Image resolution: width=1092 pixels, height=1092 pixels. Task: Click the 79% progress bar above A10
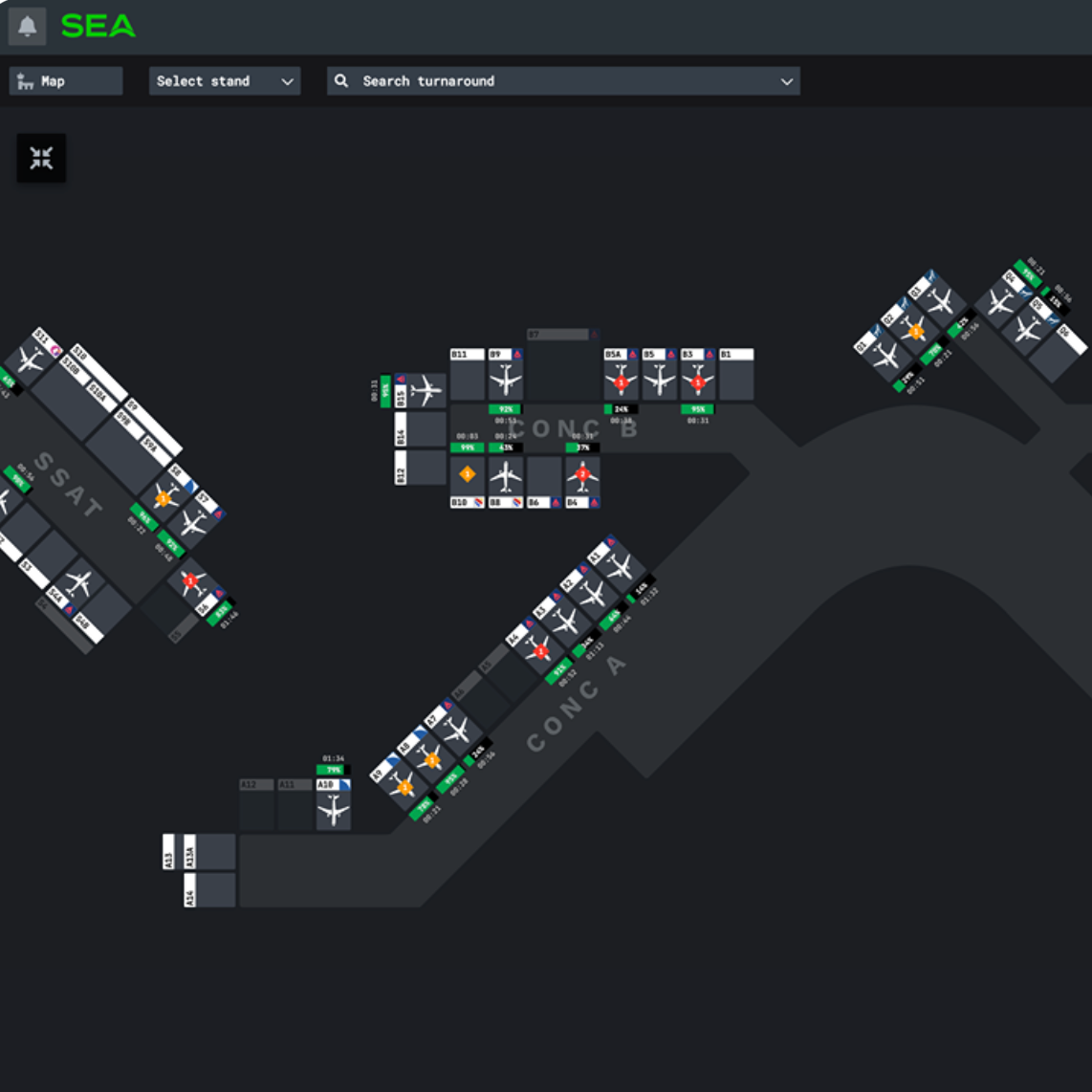[x=333, y=770]
